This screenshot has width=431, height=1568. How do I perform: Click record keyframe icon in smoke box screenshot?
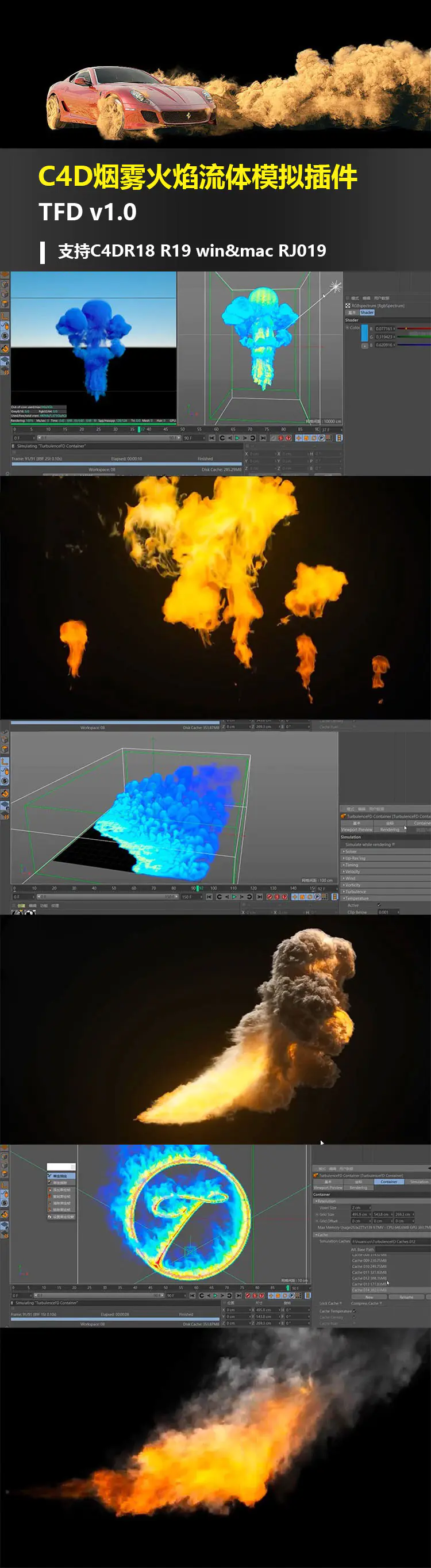coord(270,897)
